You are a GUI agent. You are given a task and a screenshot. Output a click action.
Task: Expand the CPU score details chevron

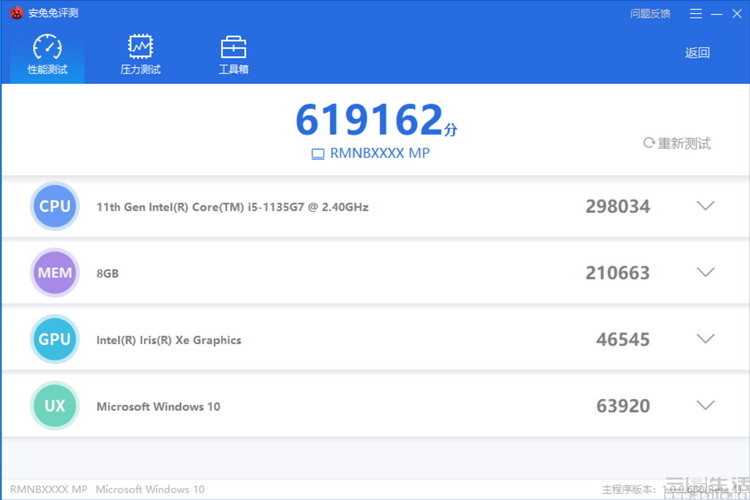point(706,206)
